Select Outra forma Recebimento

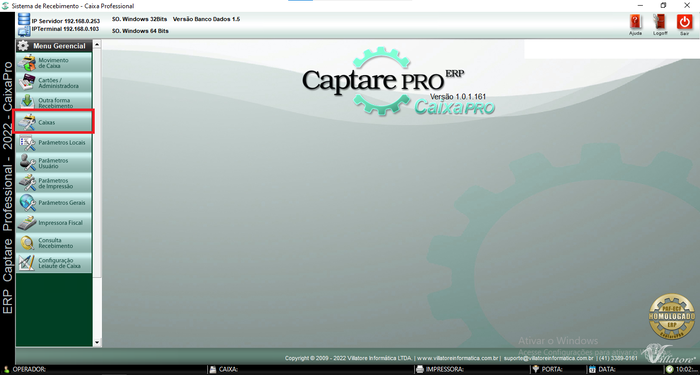pyautogui.click(x=54, y=102)
